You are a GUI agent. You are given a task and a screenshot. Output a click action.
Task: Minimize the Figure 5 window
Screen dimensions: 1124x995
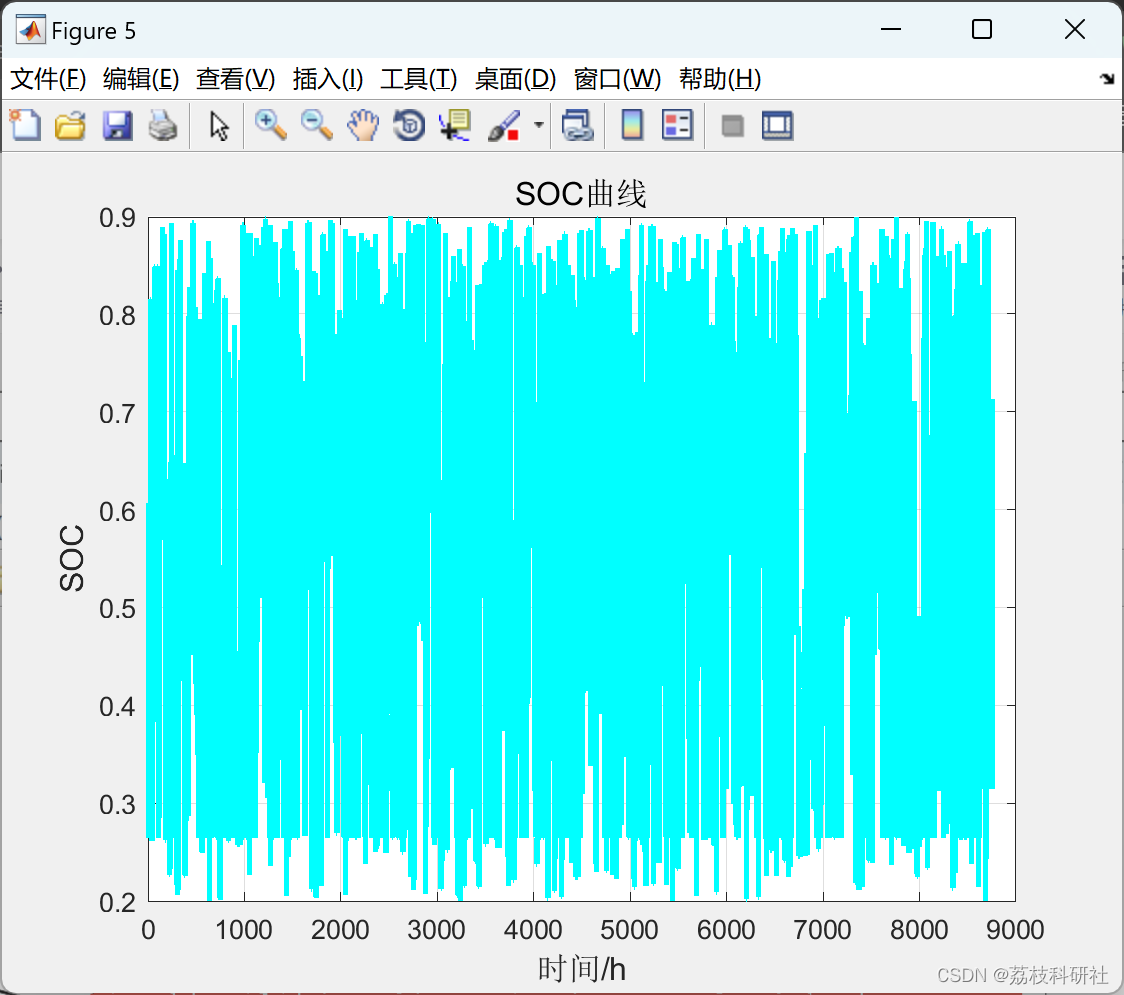point(891,29)
